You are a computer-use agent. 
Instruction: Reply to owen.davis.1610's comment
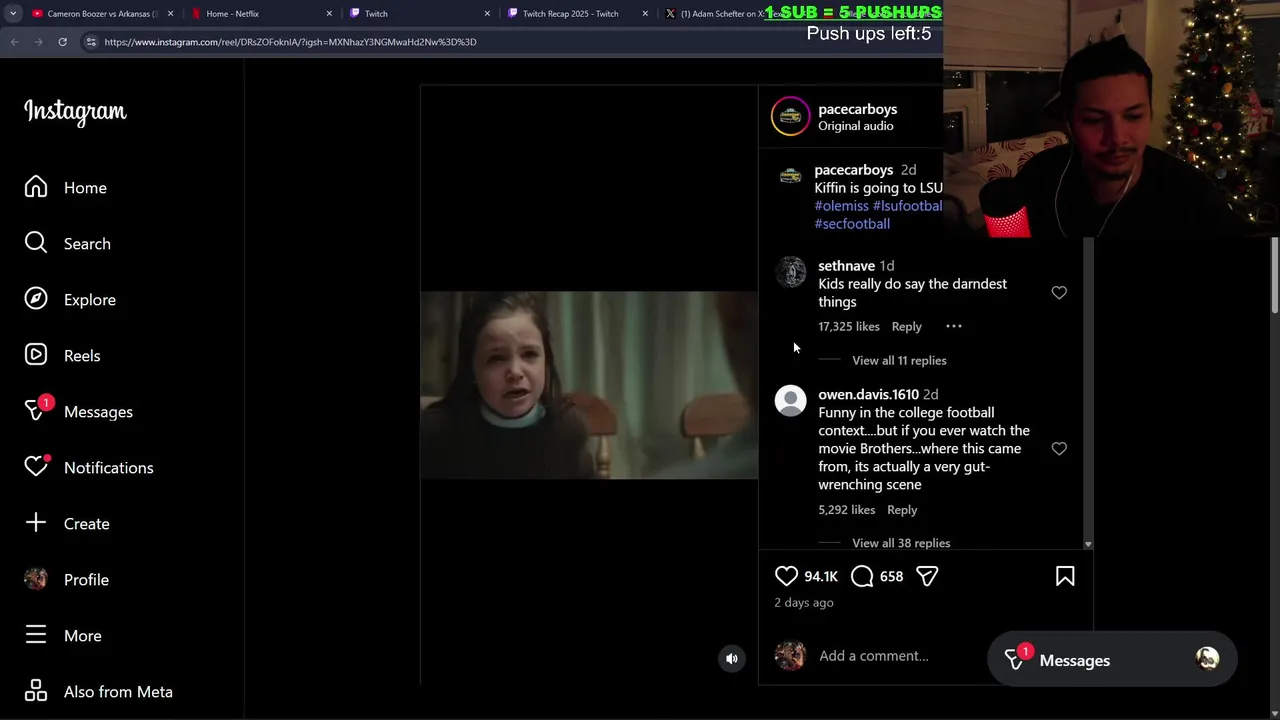point(901,509)
